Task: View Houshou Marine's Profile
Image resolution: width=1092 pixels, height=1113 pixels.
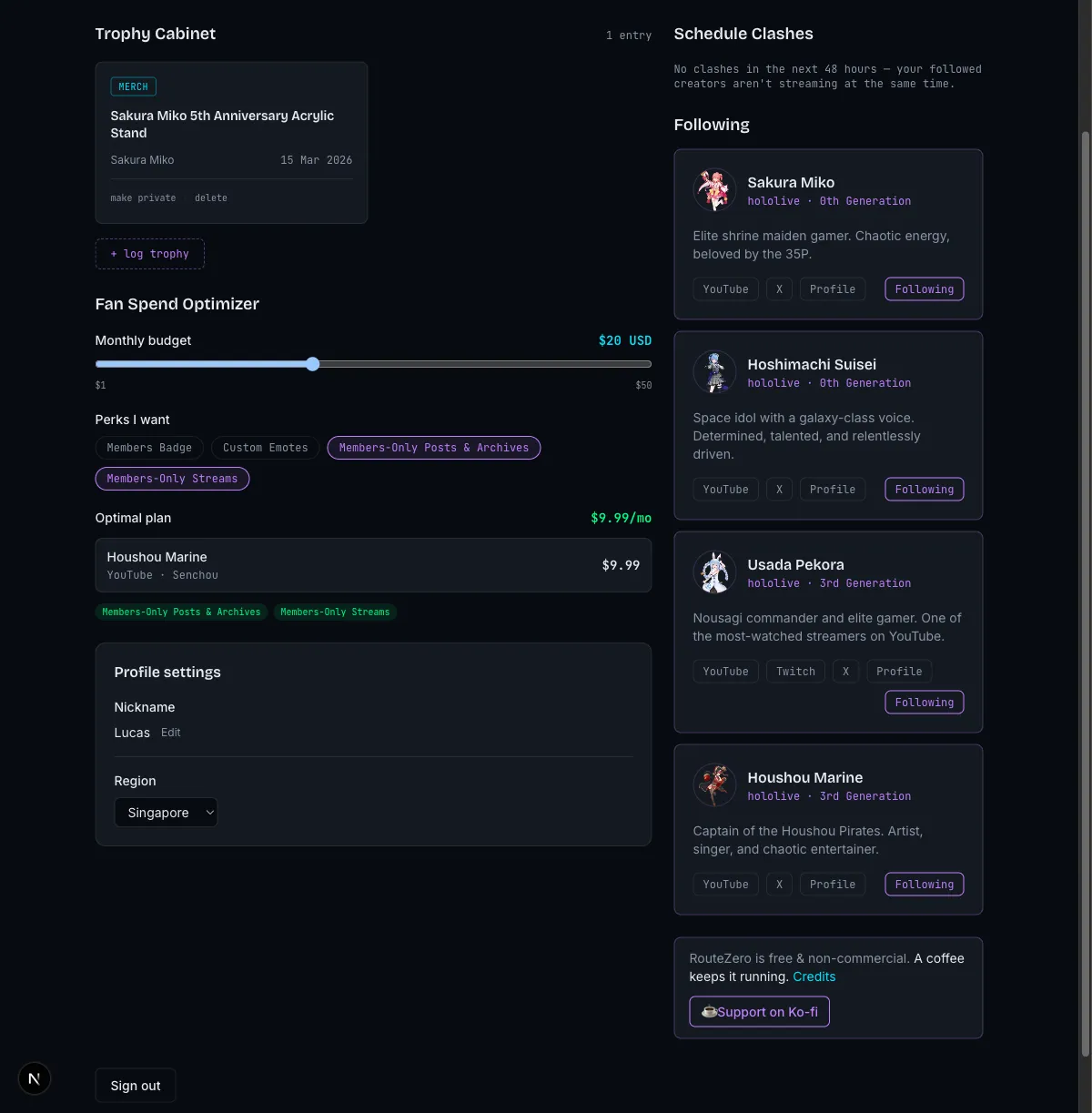Action: 833,885
